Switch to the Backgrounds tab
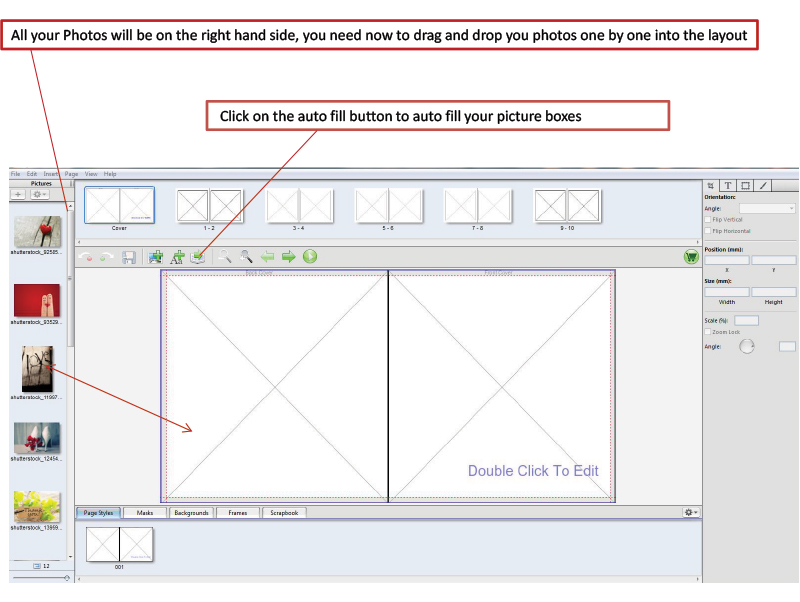Image resolution: width=800 pixels, height=602 pixels. [x=190, y=513]
